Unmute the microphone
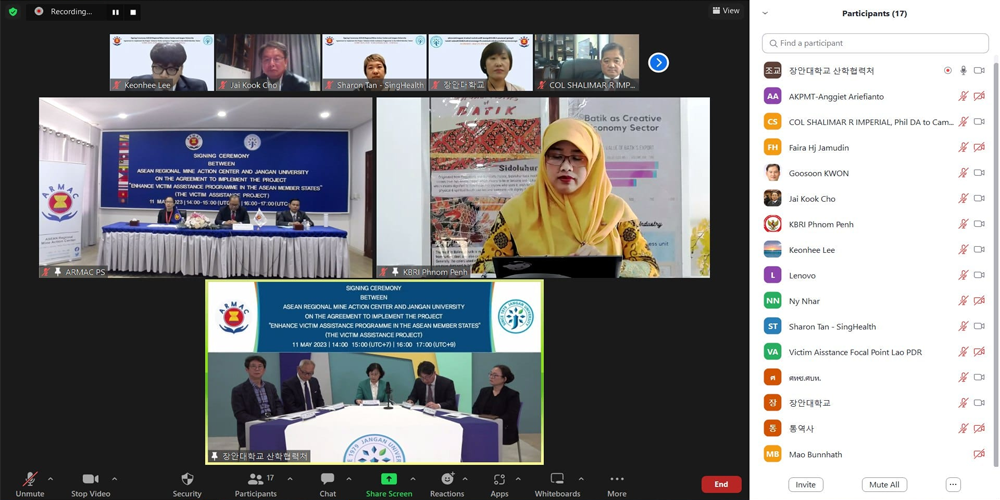The width and height of the screenshot is (1000, 500). click(x=30, y=480)
